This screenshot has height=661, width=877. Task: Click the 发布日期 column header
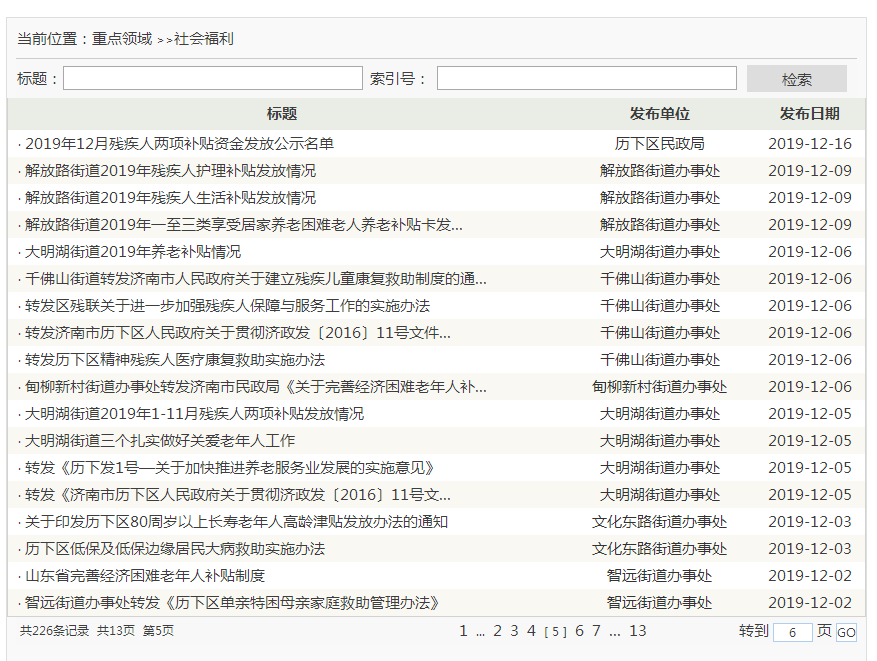[809, 114]
